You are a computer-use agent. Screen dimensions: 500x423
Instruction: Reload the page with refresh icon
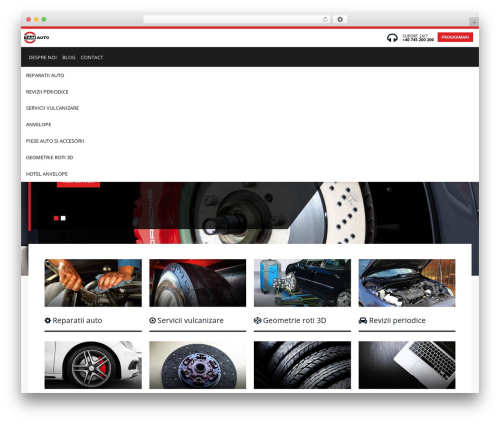click(x=325, y=19)
